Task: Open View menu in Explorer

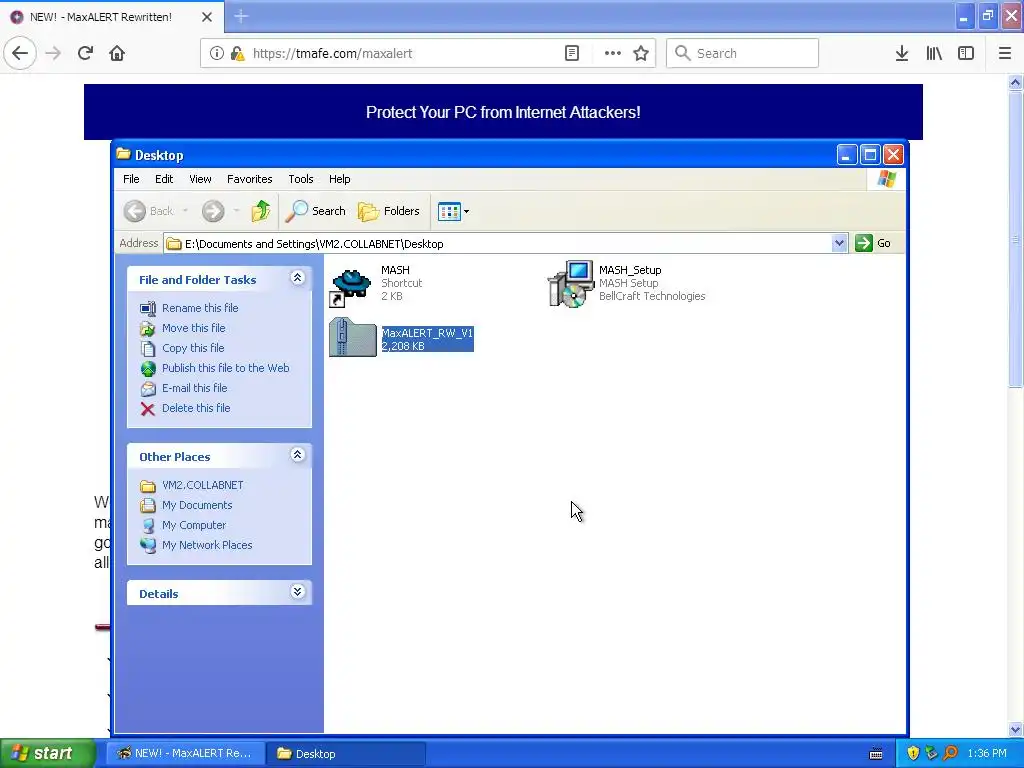Action: [200, 179]
